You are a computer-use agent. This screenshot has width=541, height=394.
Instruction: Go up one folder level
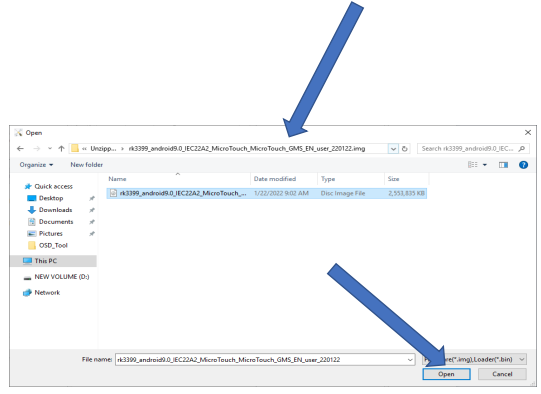(61, 149)
